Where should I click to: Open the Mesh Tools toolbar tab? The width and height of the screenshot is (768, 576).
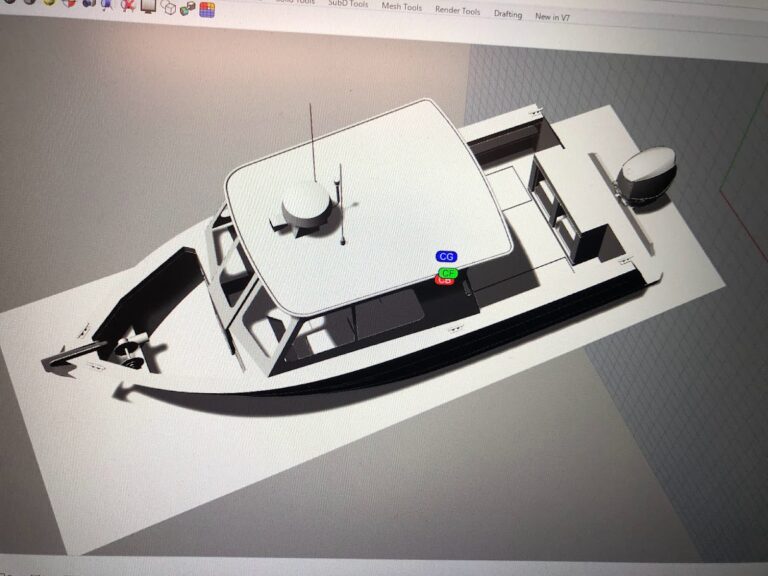click(401, 7)
